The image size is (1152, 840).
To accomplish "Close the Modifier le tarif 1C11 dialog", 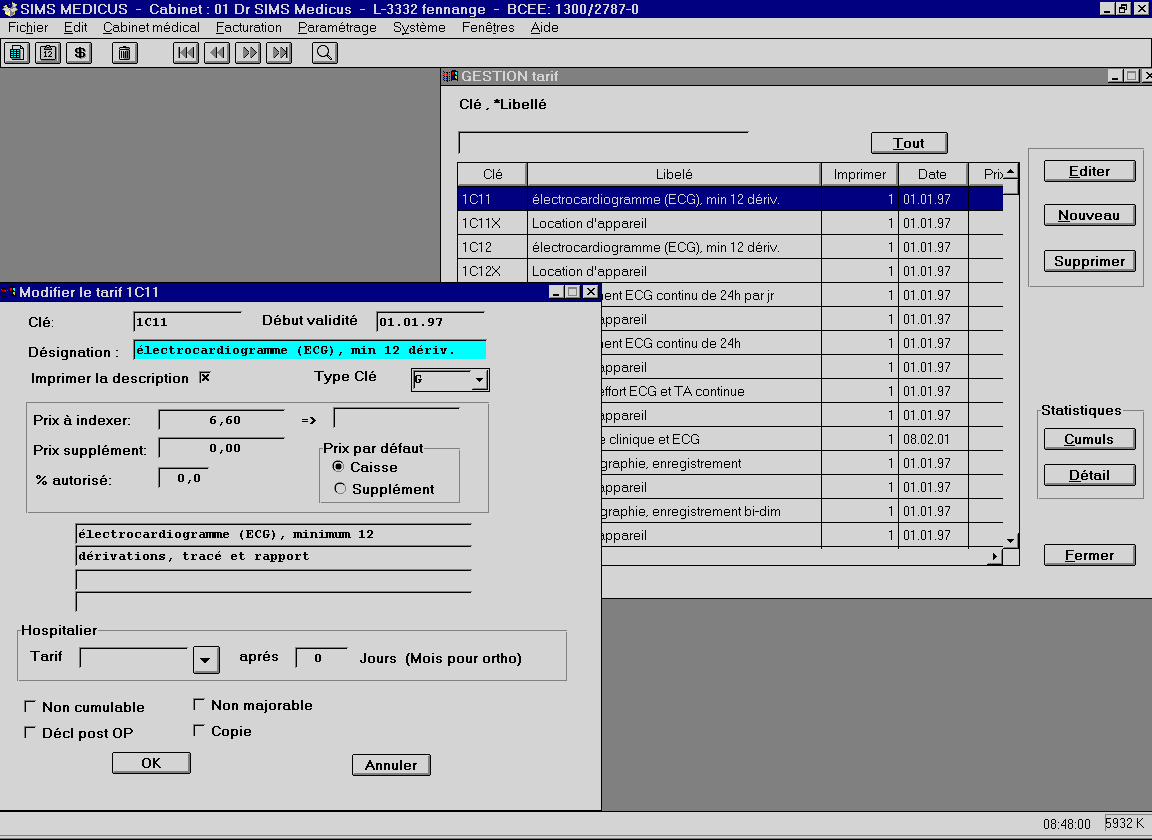I will [x=591, y=292].
